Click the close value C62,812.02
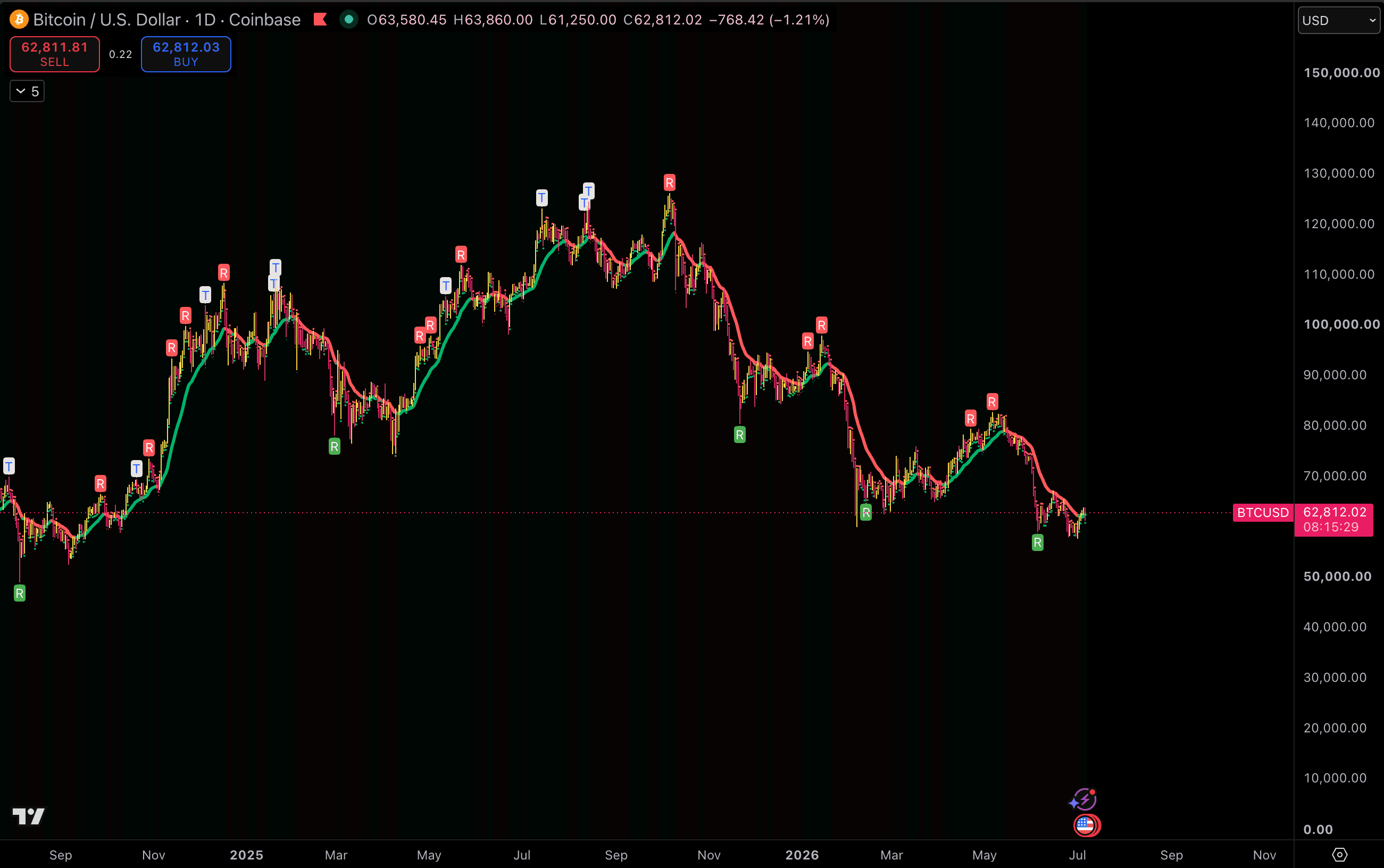 point(662,20)
